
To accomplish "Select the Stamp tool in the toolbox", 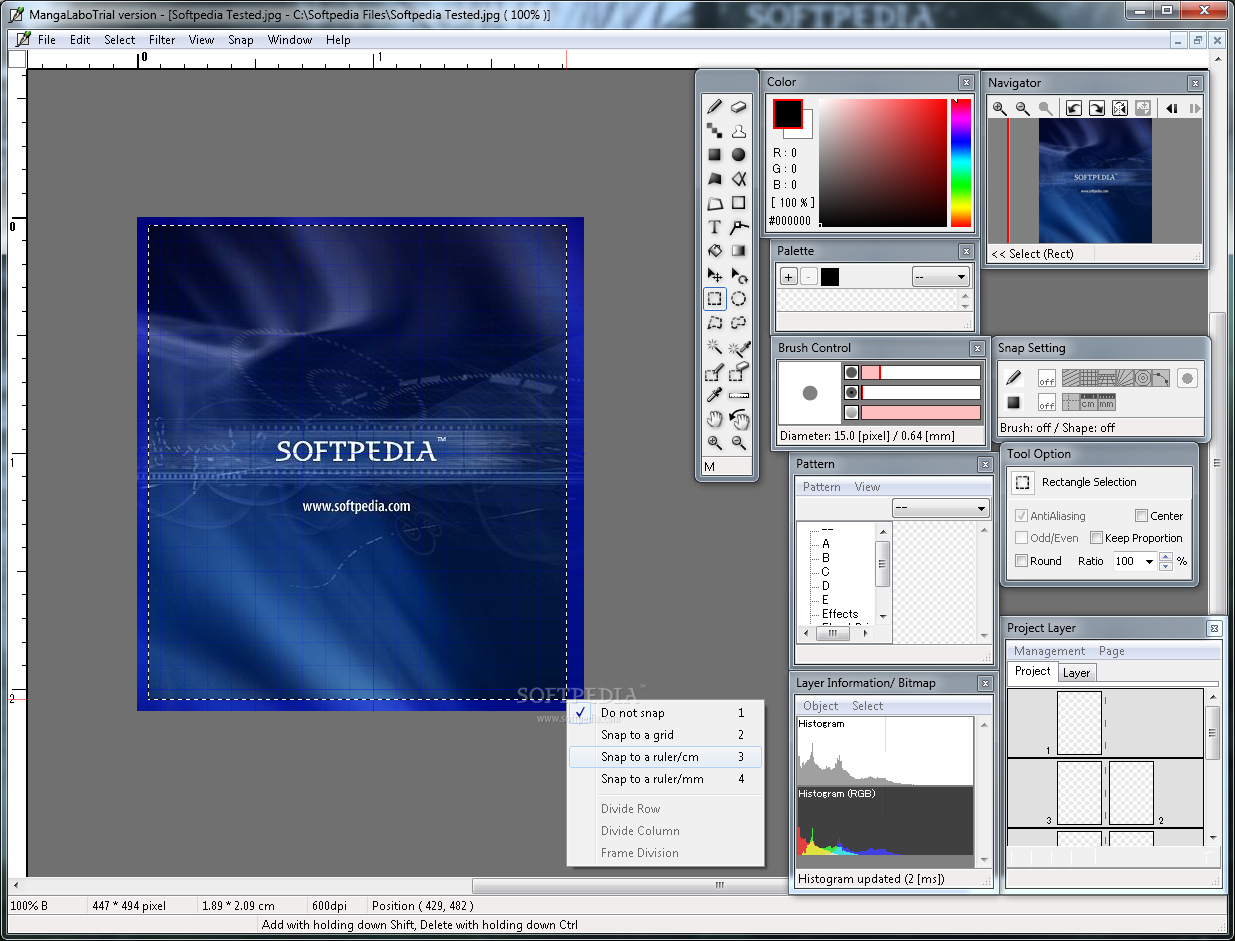I will (739, 130).
